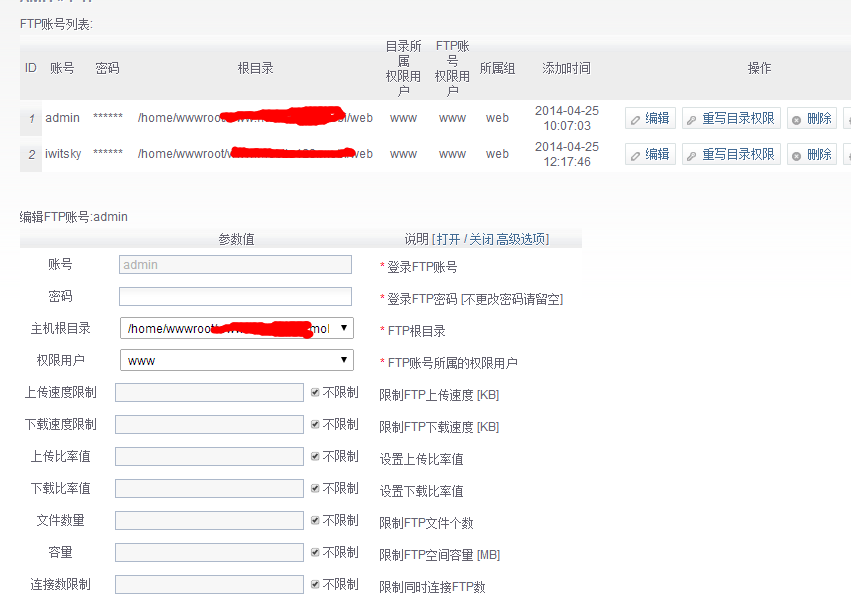
Task: Click the 根目录 column header
Action: point(255,68)
